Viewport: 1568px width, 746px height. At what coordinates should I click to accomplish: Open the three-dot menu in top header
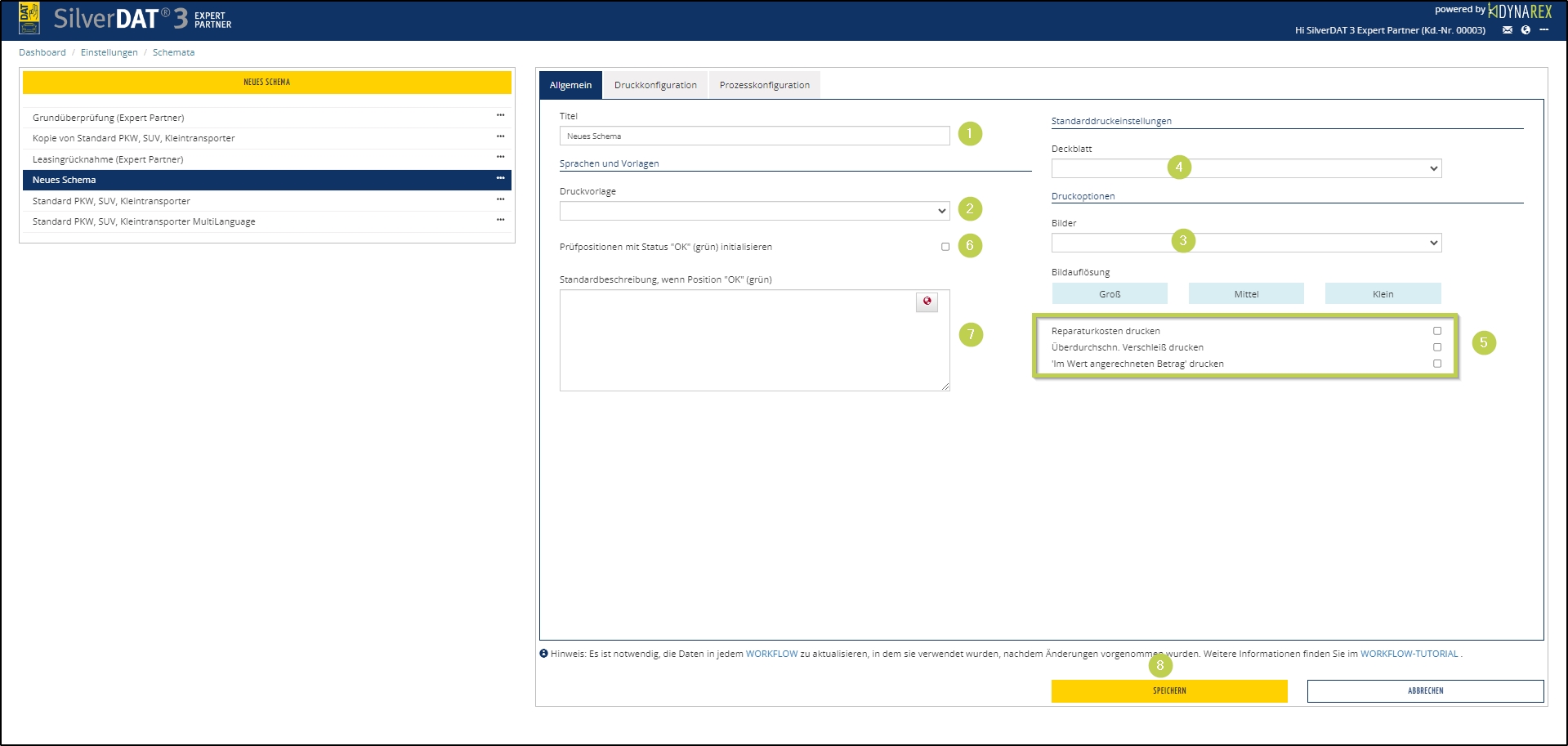click(x=1544, y=30)
